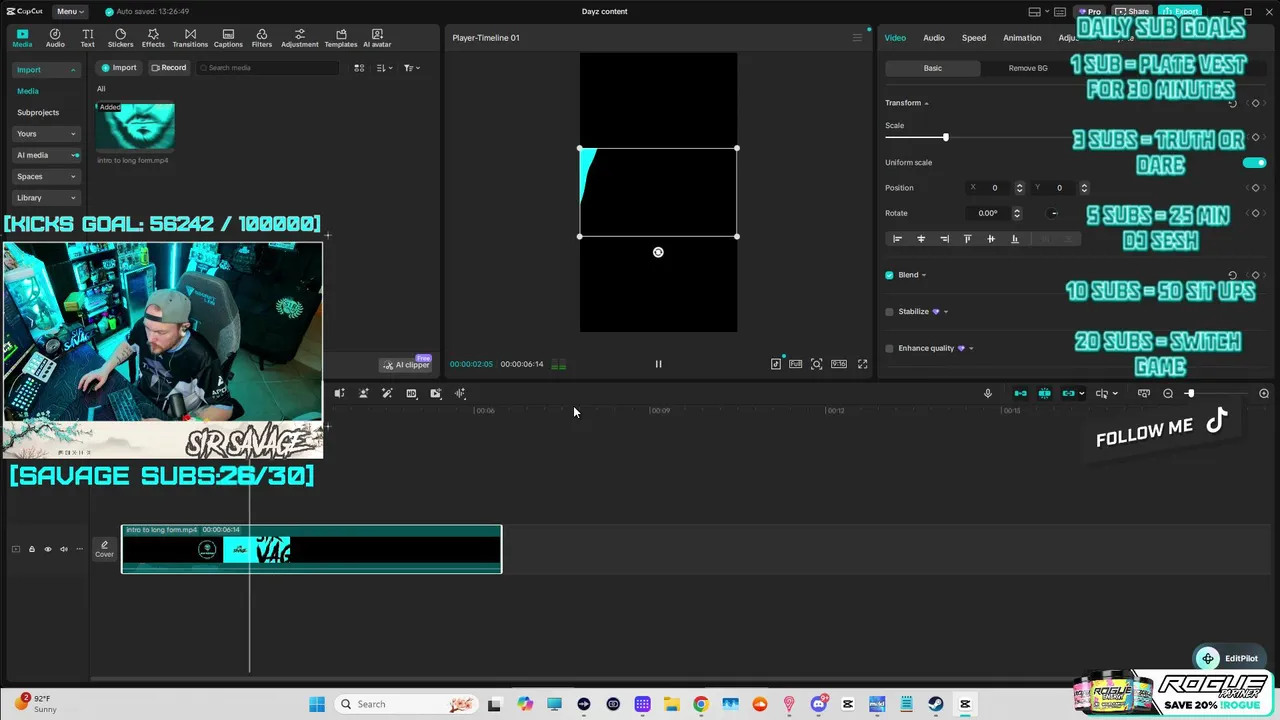Select Subprojects in the media sidebar

pos(38,112)
